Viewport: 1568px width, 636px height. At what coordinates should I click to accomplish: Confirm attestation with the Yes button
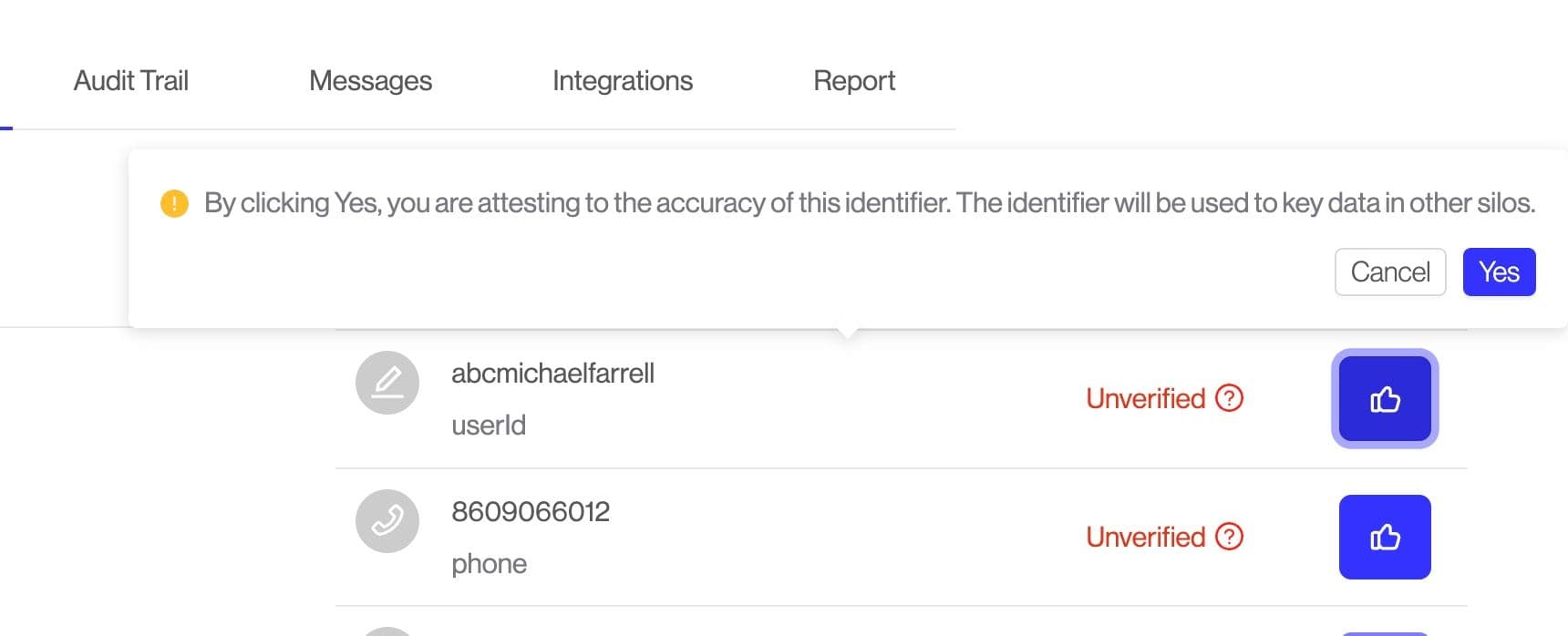(1498, 272)
